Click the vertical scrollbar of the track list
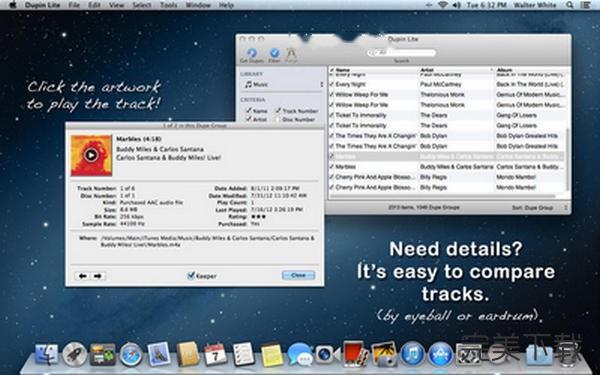This screenshot has height=375, width=600. coord(567,161)
